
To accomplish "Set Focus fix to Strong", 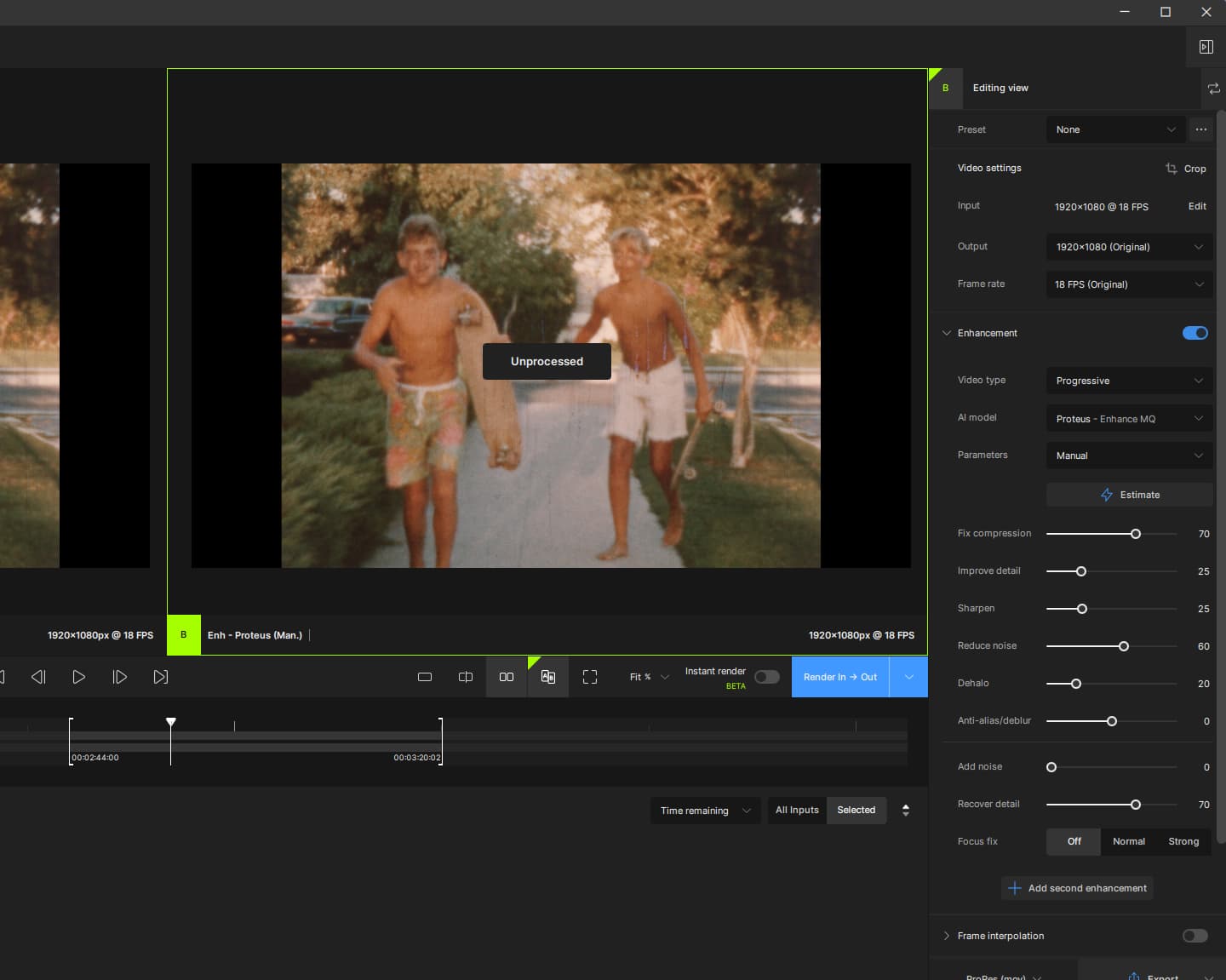I will 1183,841.
